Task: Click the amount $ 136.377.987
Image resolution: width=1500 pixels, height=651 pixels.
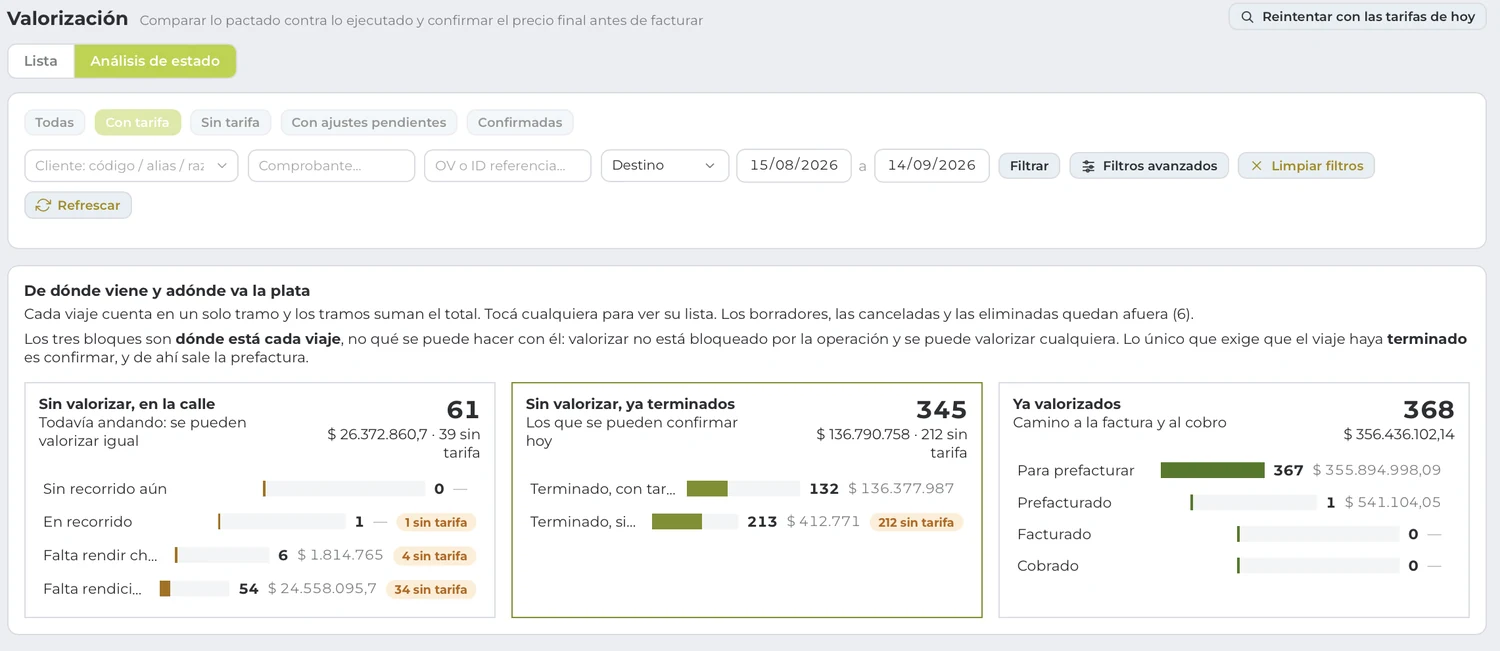Action: pos(901,489)
